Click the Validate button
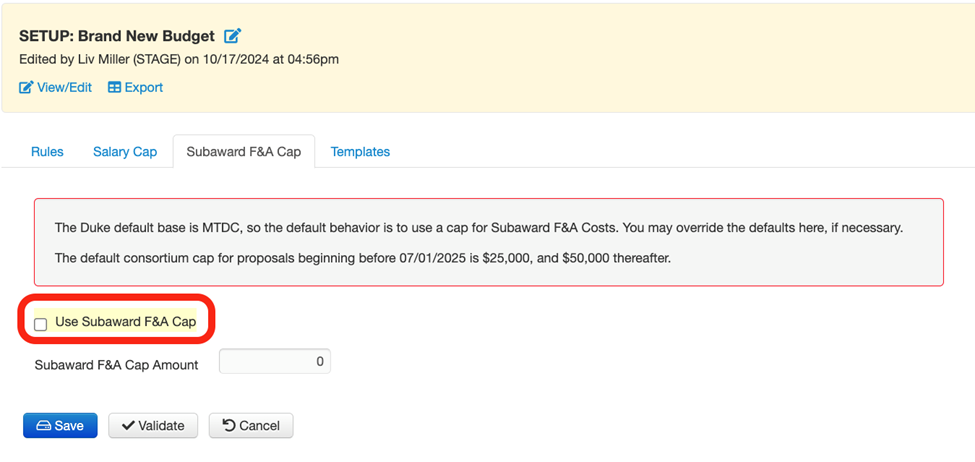The width and height of the screenshot is (975, 462). coord(153,426)
